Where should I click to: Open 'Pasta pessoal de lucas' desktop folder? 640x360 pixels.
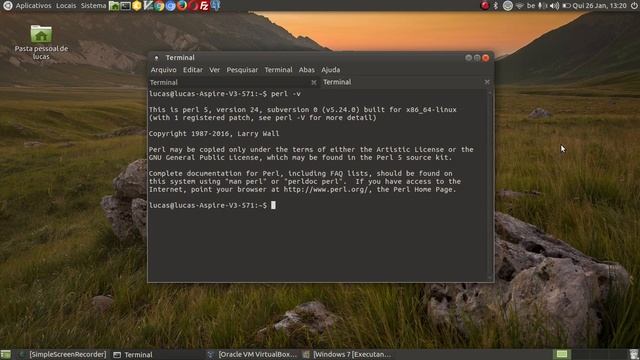click(x=41, y=42)
